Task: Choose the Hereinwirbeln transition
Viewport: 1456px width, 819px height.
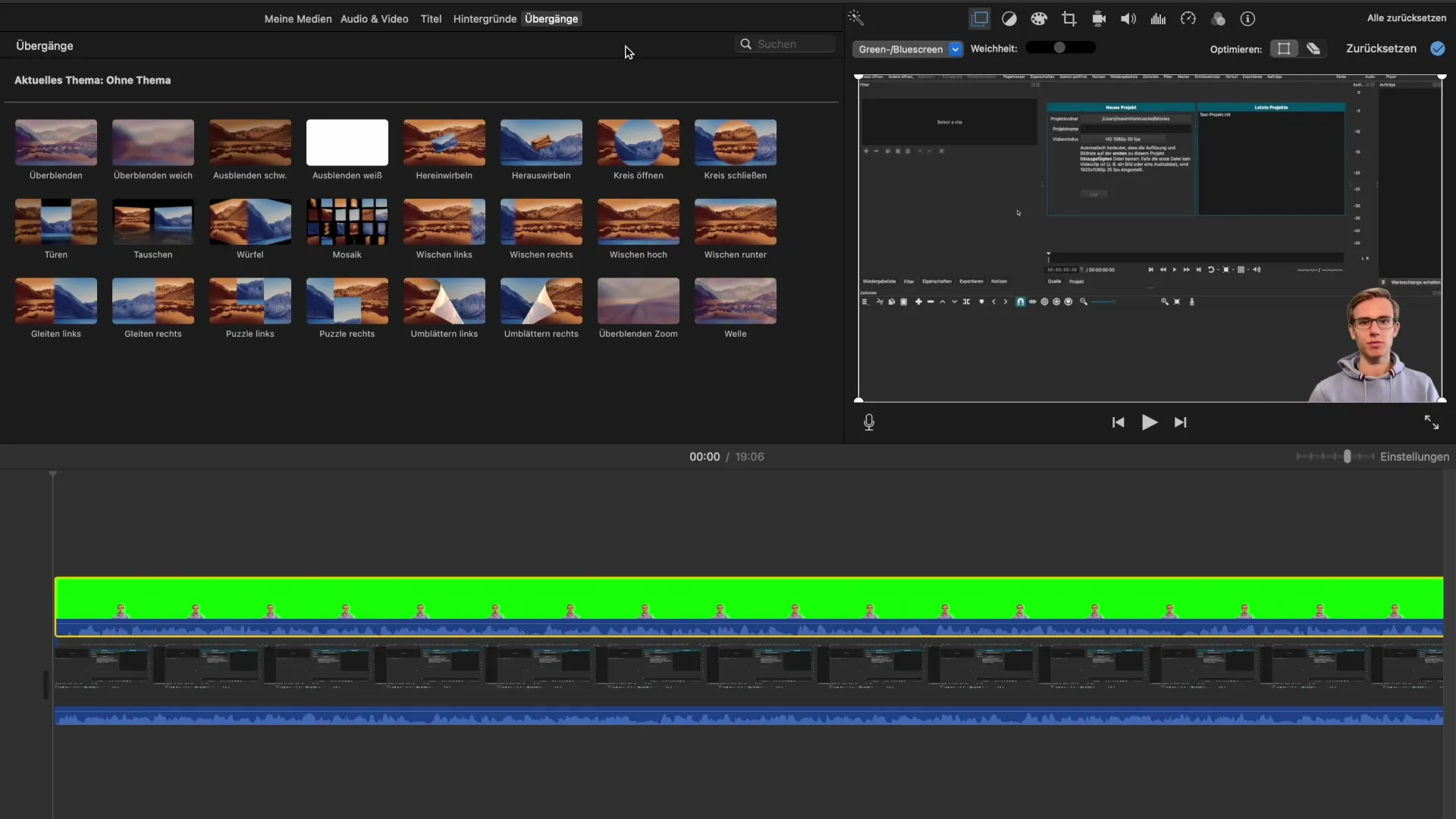Action: pos(444,143)
